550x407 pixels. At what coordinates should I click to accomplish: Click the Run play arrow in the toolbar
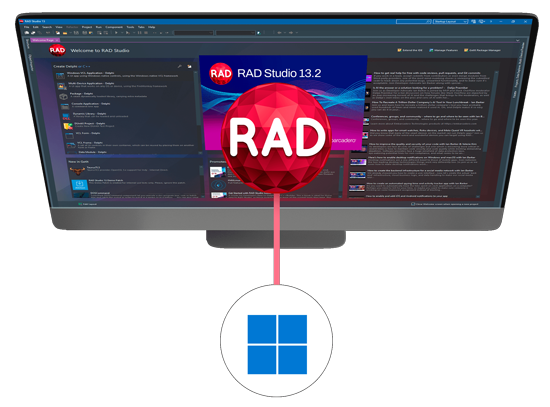coord(116,33)
